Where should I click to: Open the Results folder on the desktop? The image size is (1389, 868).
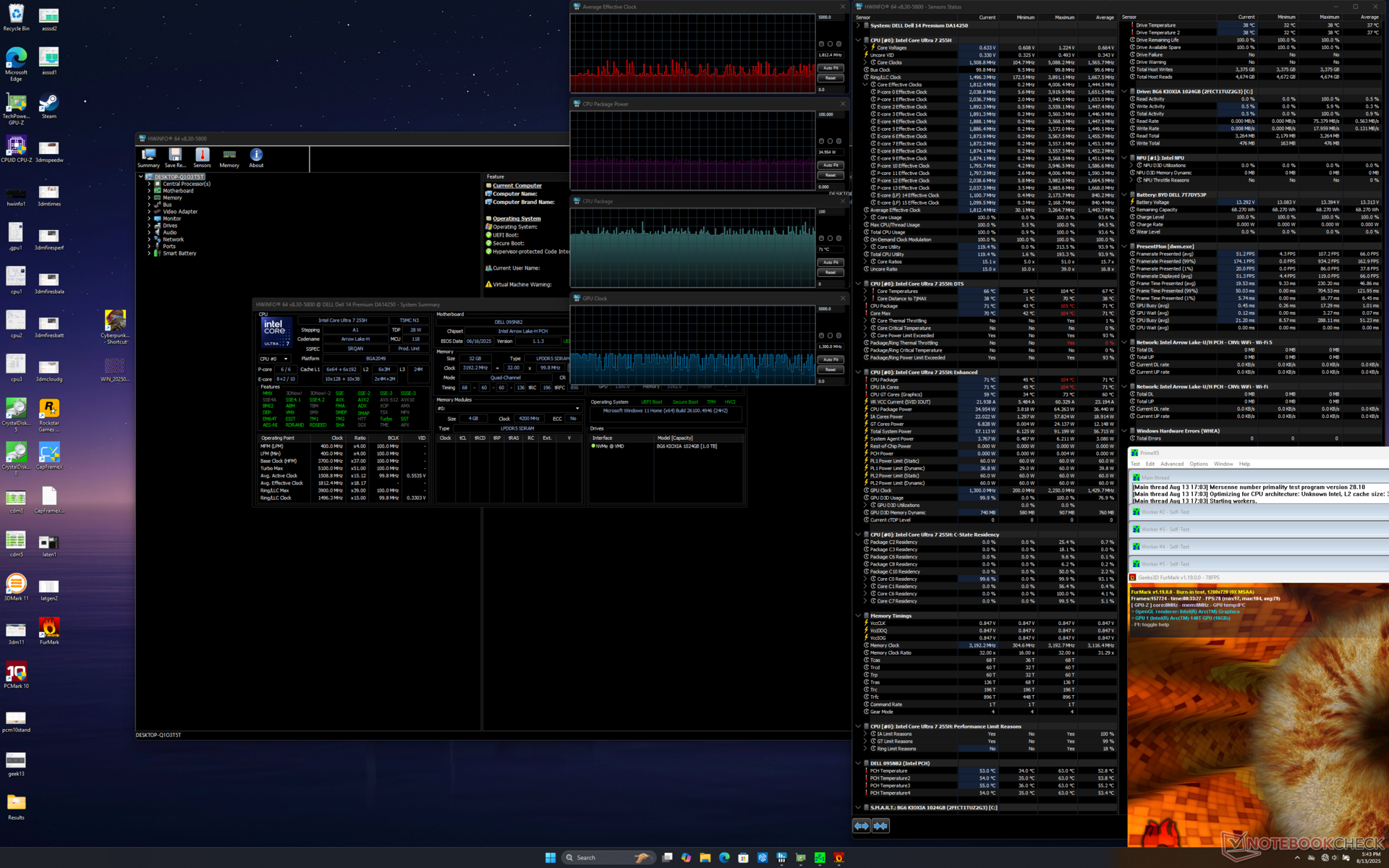tap(16, 807)
